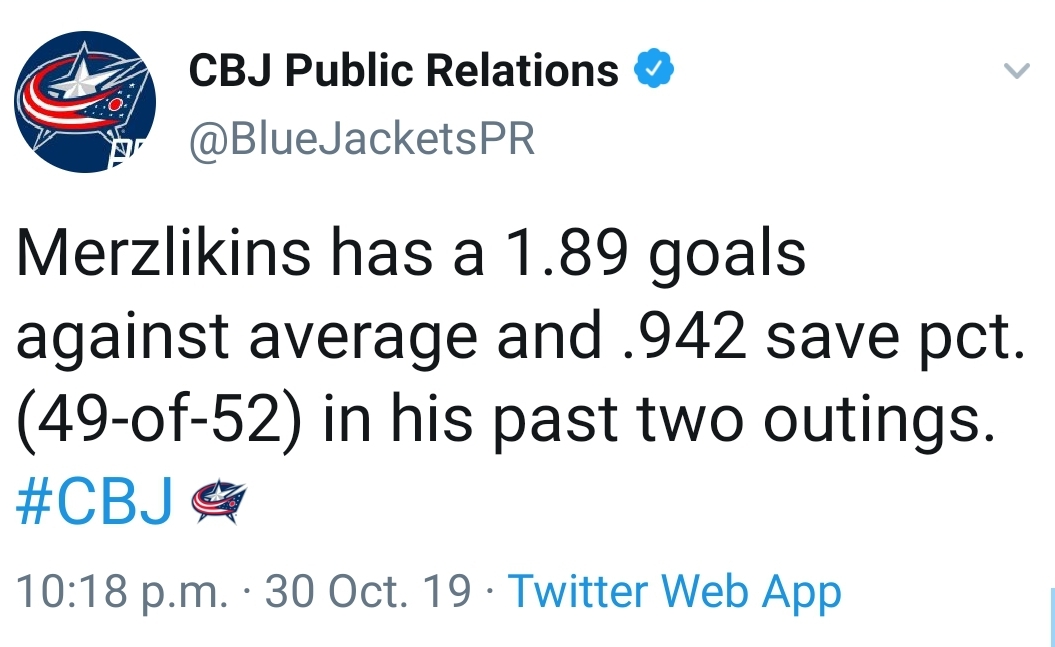
Task: Open the @BlueJacketsPR handle
Action: (x=362, y=139)
